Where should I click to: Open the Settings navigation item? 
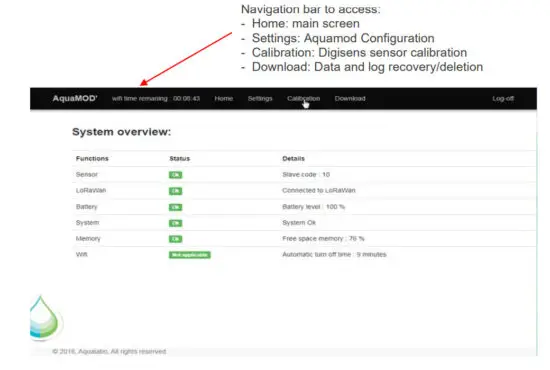click(260, 99)
